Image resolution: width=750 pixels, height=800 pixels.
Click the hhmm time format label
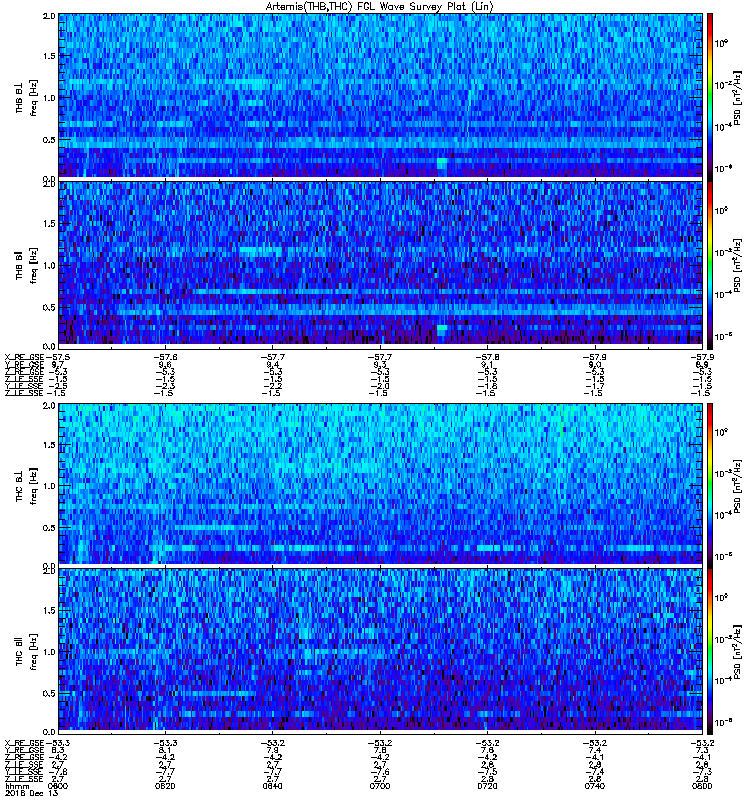tap(17, 786)
